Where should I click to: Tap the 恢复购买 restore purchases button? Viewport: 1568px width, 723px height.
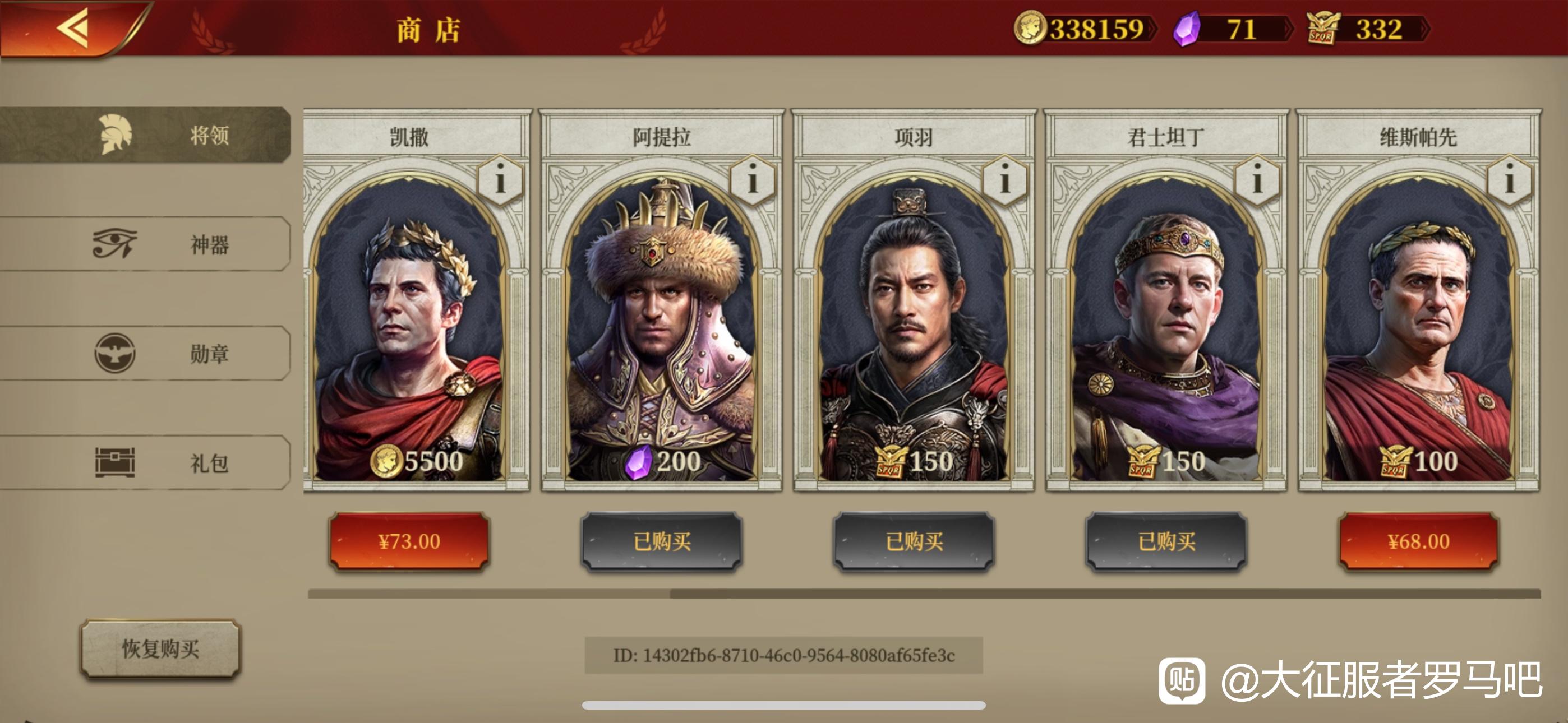(x=160, y=648)
